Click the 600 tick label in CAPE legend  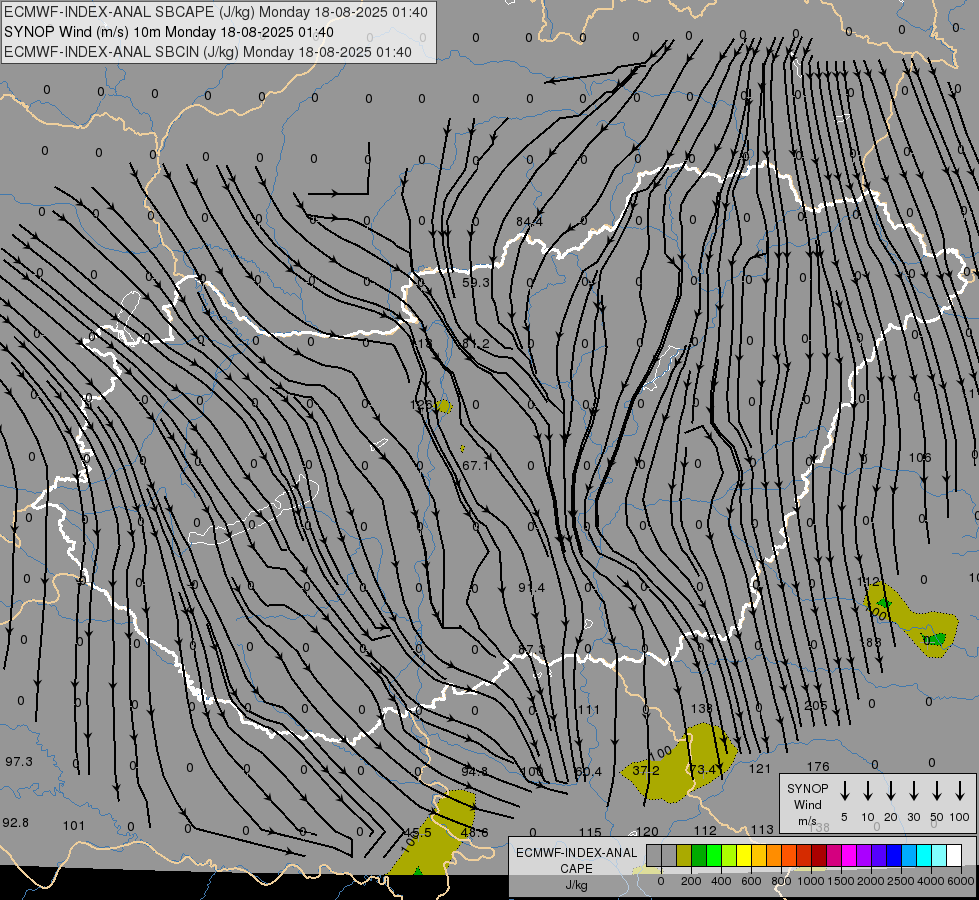(751, 881)
